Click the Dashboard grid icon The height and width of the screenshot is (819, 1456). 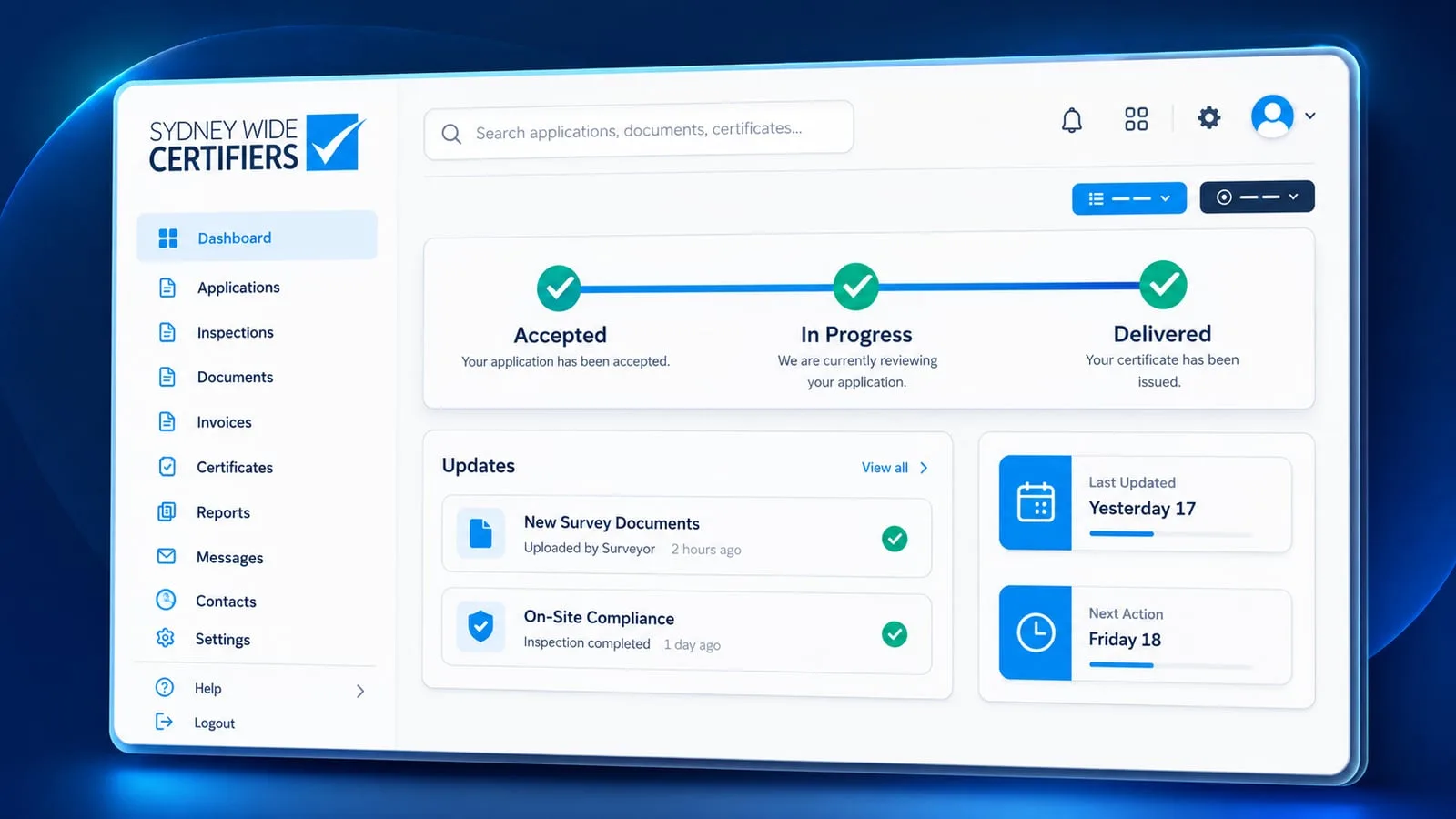[x=168, y=238]
